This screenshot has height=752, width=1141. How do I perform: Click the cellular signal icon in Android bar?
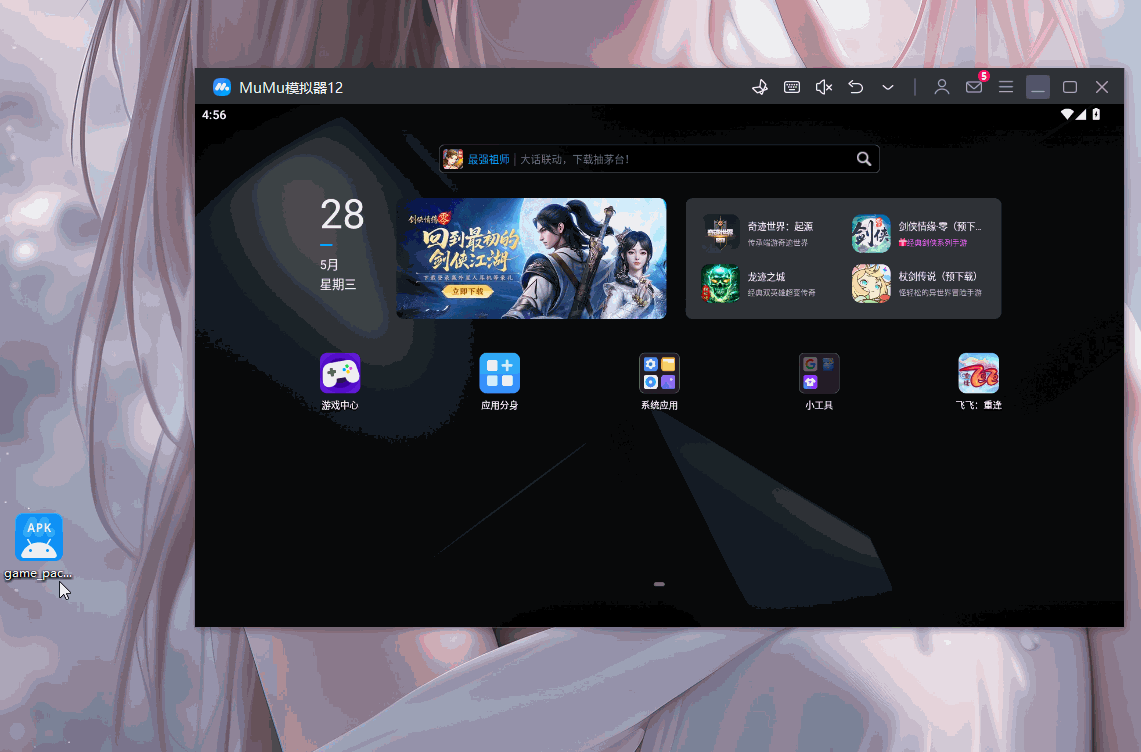(x=1081, y=114)
